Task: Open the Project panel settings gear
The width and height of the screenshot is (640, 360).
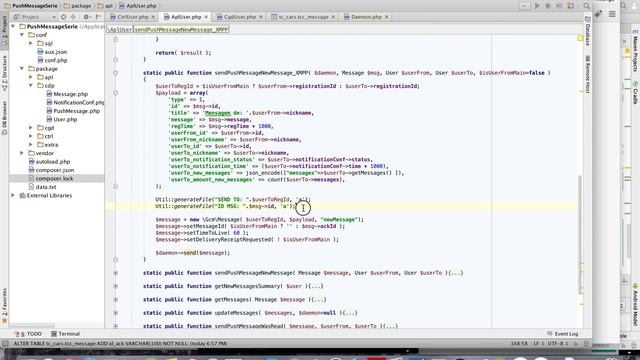Action: 87,17
